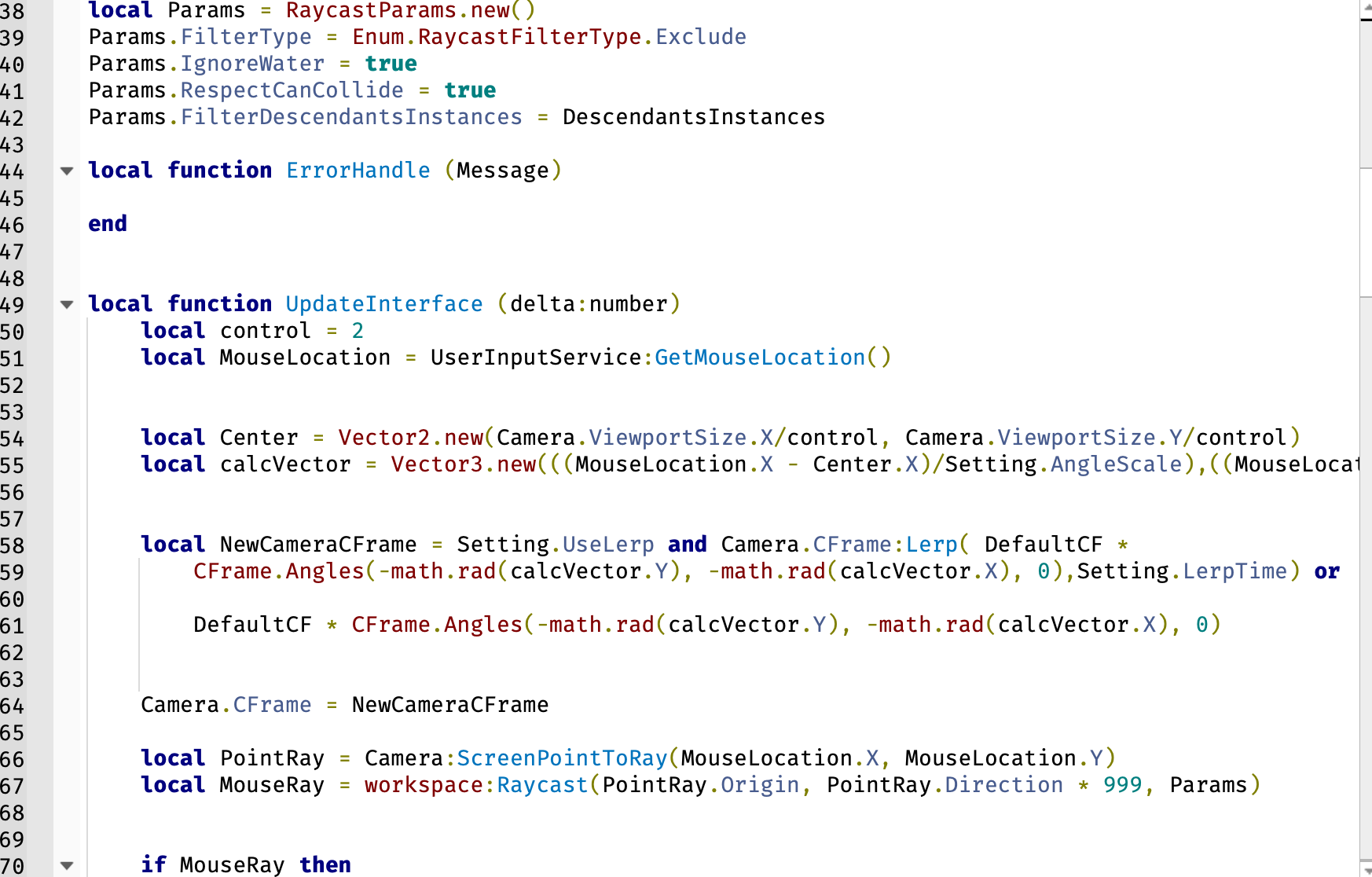1372x877 pixels.
Task: Collapse the if MouseRay block fold arrow
Action: pyautogui.click(x=67, y=865)
